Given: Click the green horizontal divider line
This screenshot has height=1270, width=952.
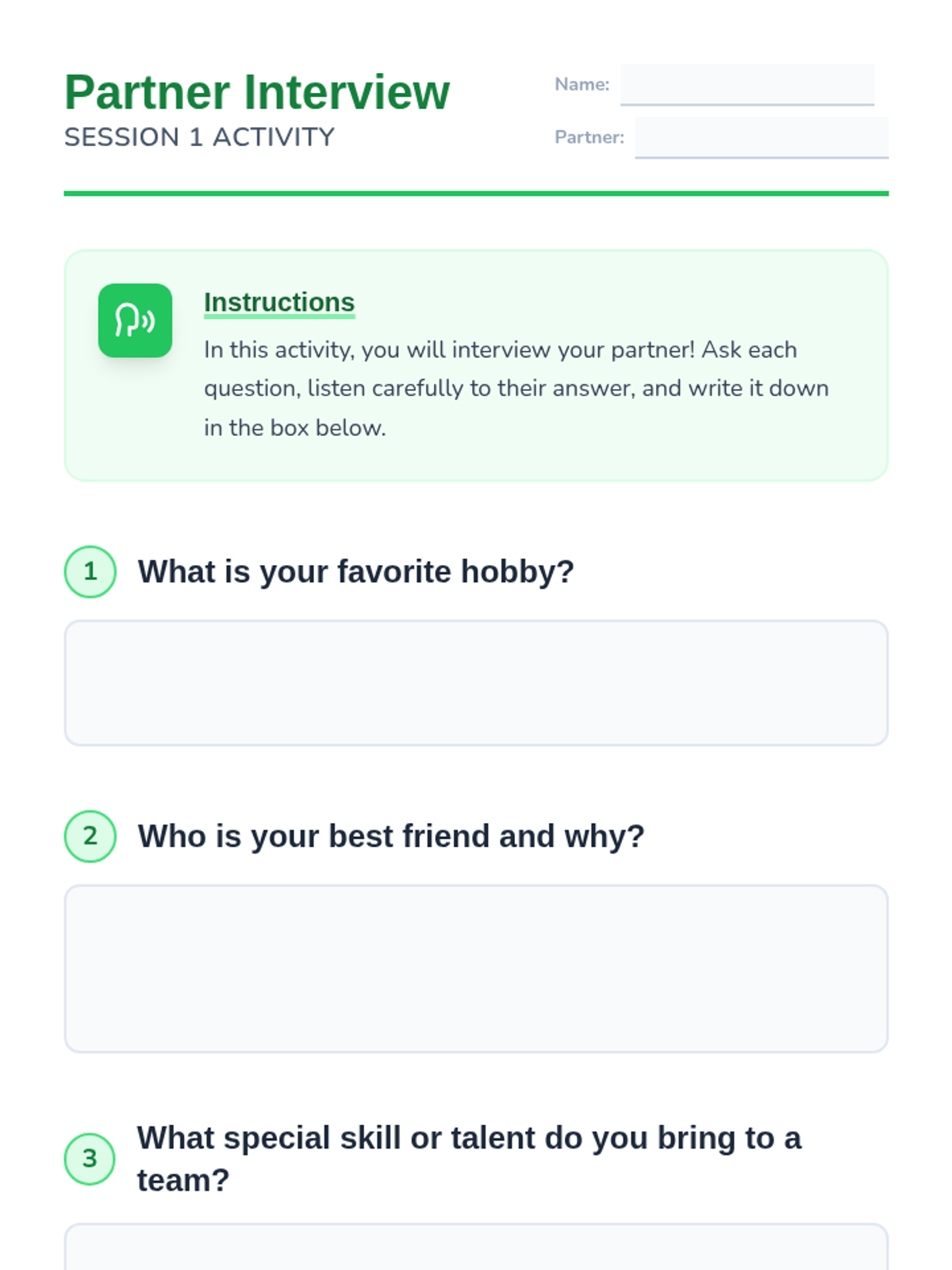Looking at the screenshot, I should [476, 193].
